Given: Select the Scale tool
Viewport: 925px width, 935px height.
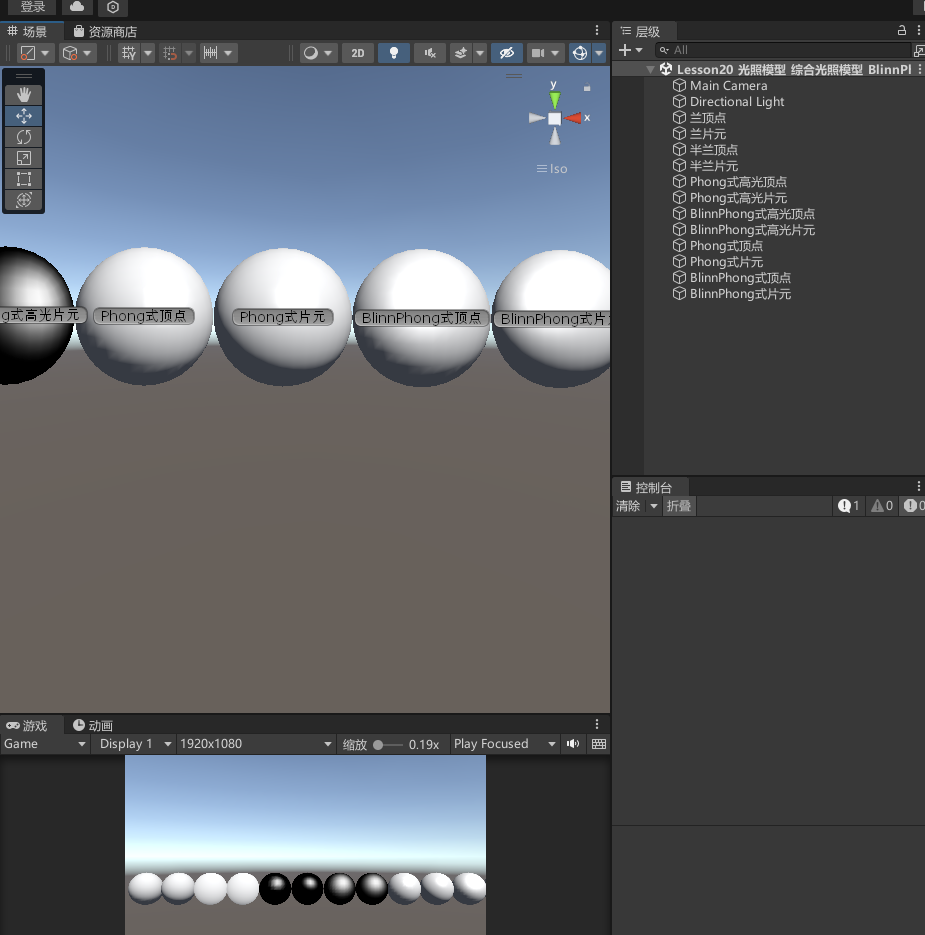Looking at the screenshot, I should click(24, 158).
